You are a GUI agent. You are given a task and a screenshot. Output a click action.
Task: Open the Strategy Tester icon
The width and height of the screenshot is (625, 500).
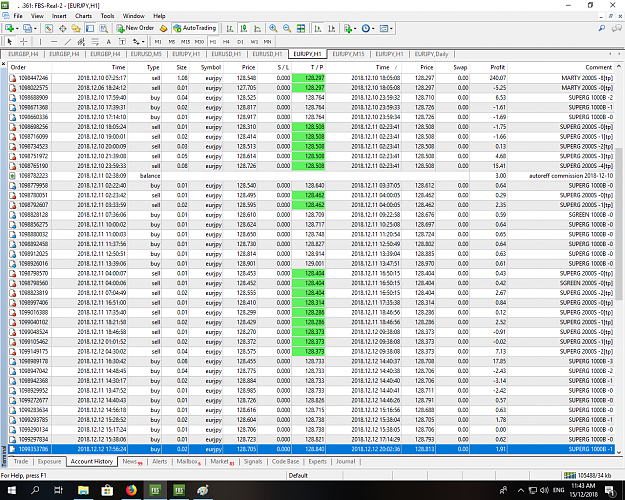pos(104,28)
